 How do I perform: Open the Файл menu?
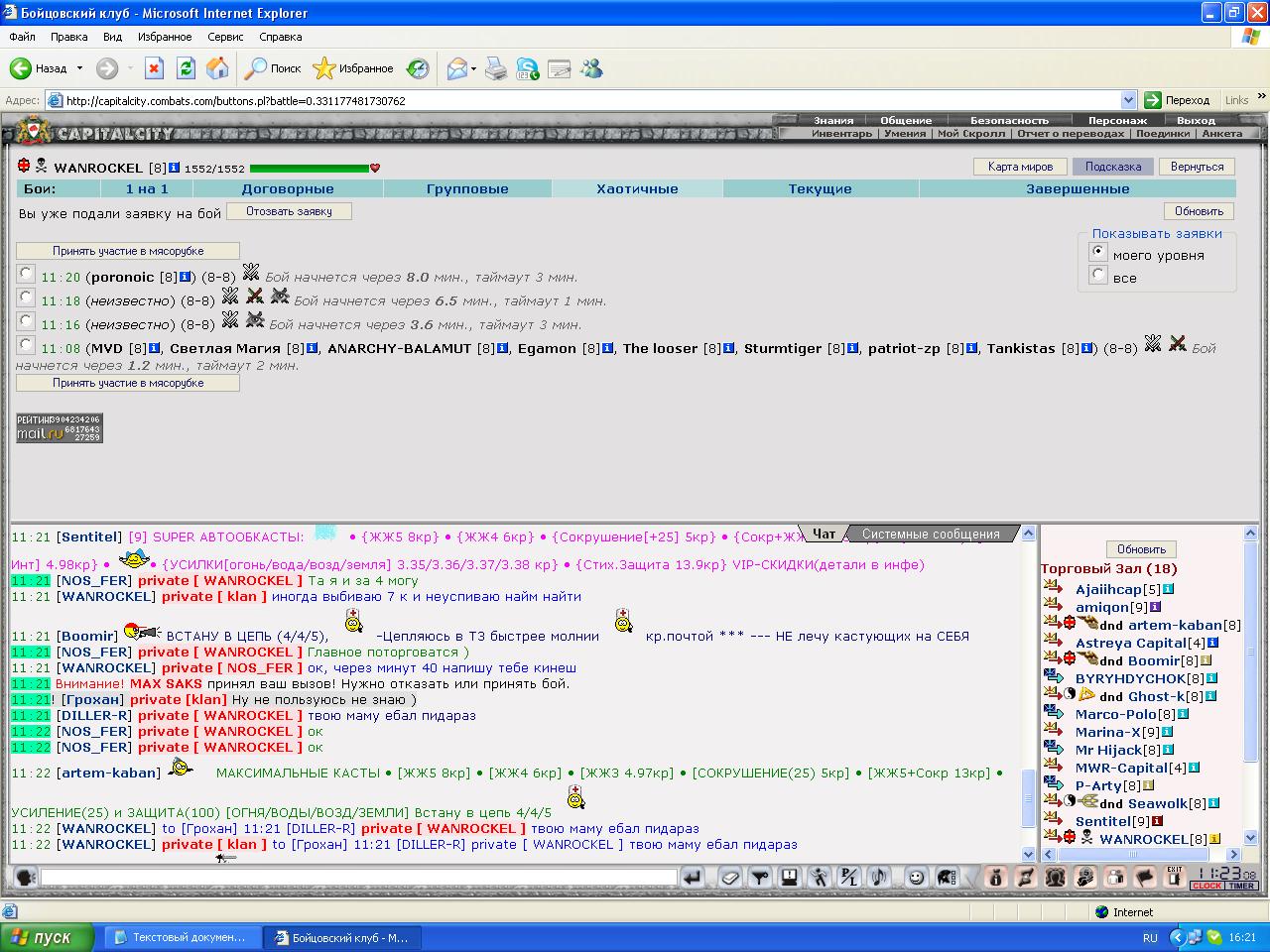tap(22, 37)
